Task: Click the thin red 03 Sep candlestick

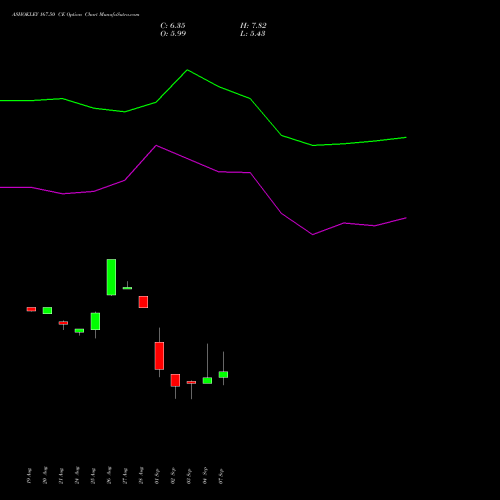Action: [191, 383]
